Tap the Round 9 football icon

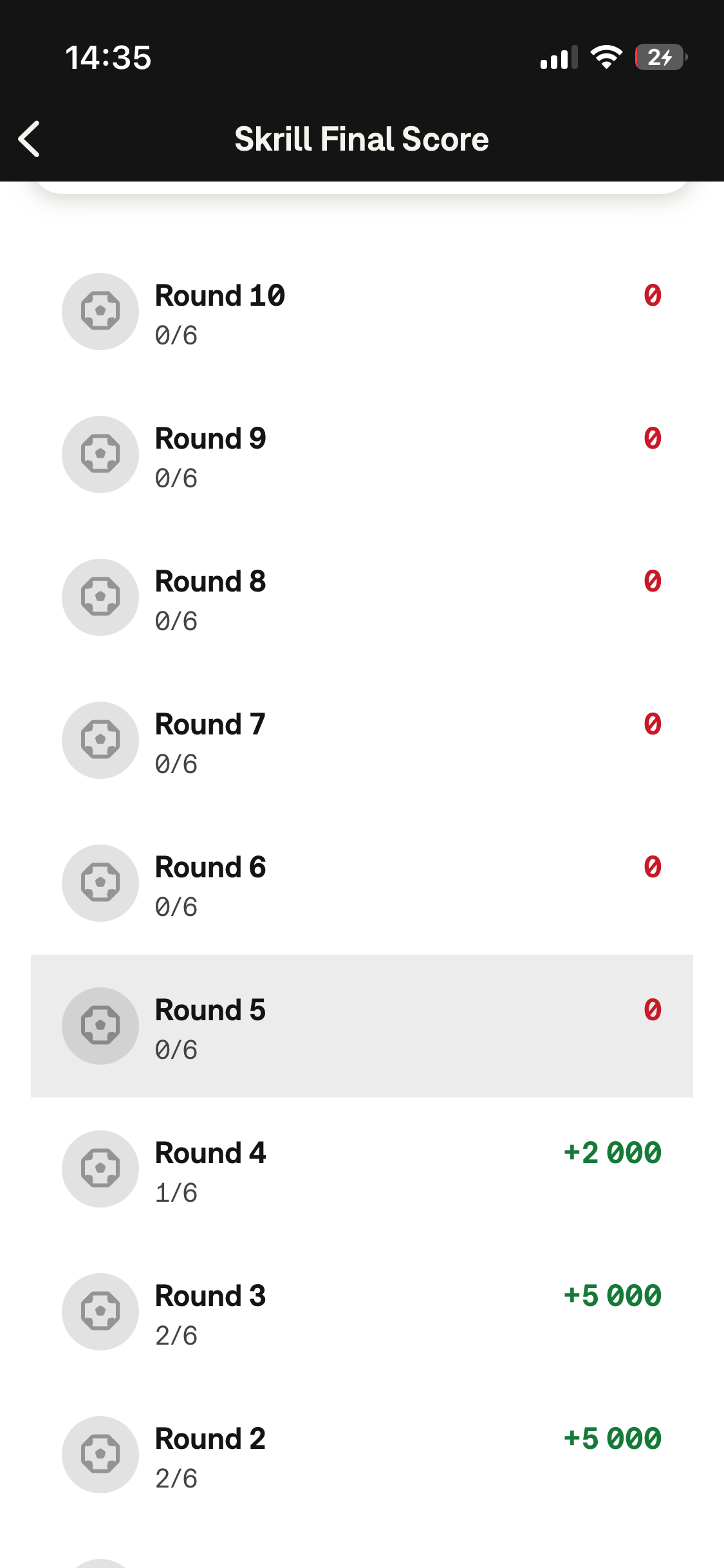100,454
